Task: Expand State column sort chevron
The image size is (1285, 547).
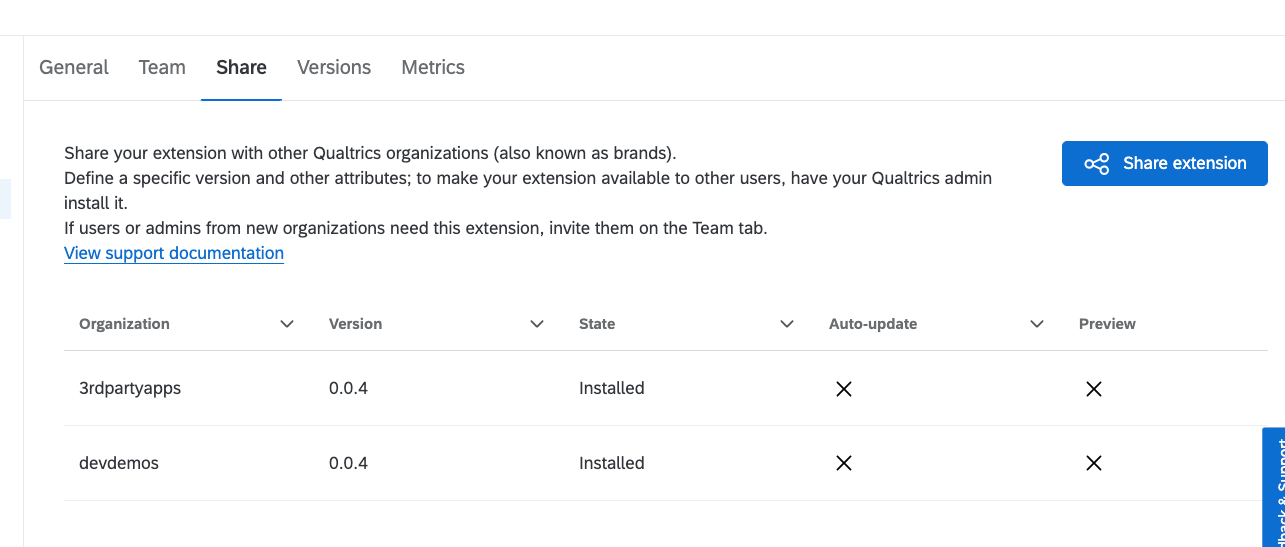Action: tap(787, 324)
